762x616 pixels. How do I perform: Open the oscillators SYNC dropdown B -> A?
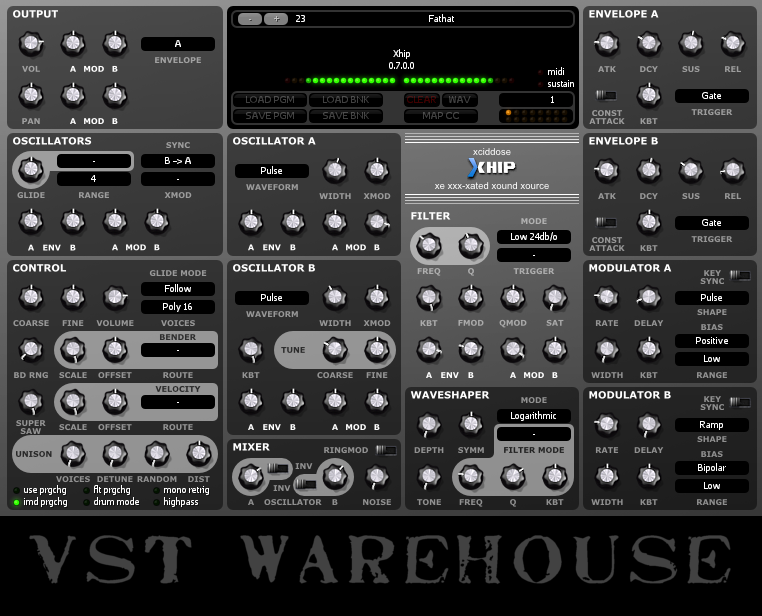[178, 161]
